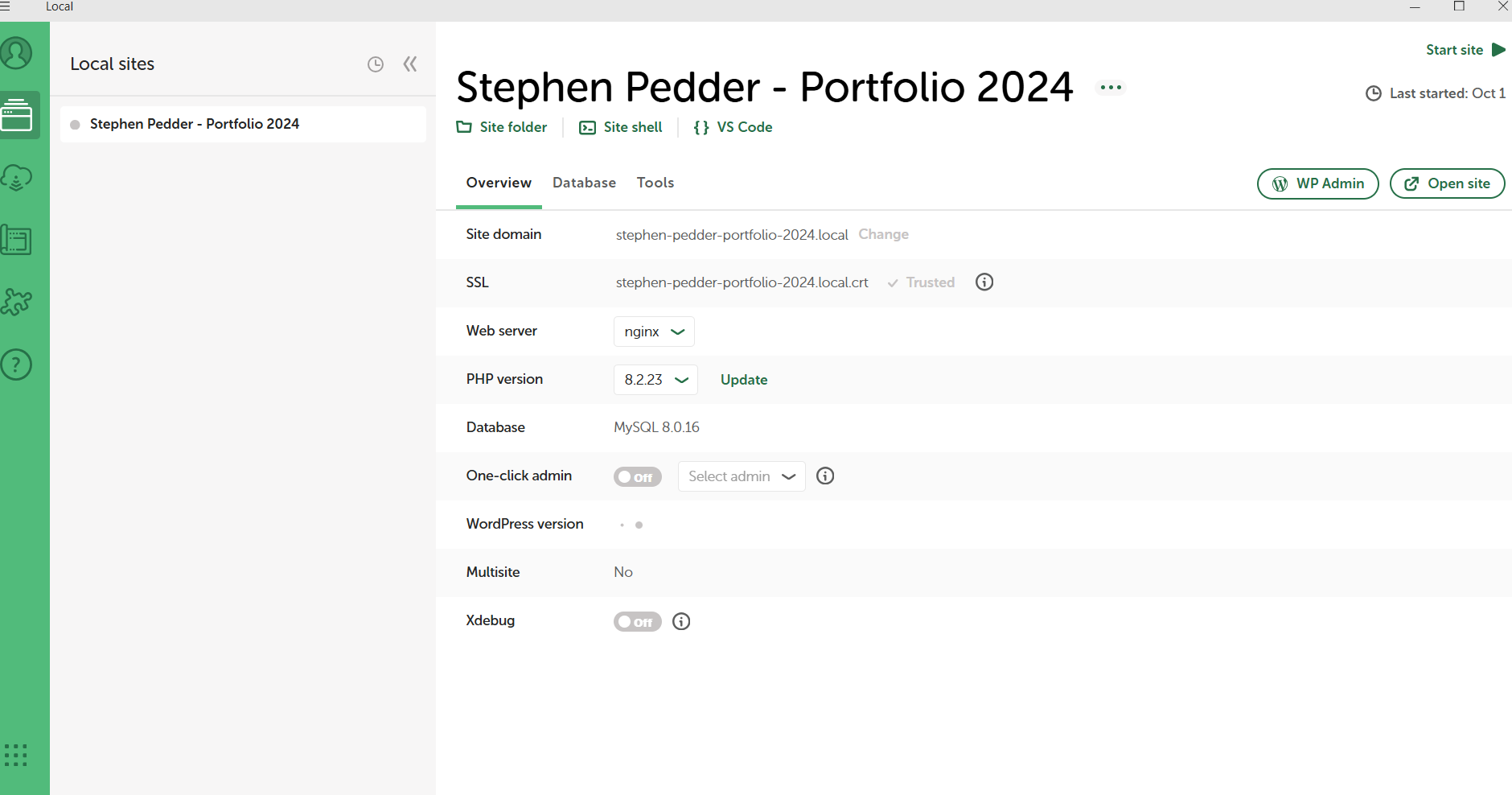The height and width of the screenshot is (795, 1512).
Task: Open the Local sites icon in sidebar
Action: 17,115
